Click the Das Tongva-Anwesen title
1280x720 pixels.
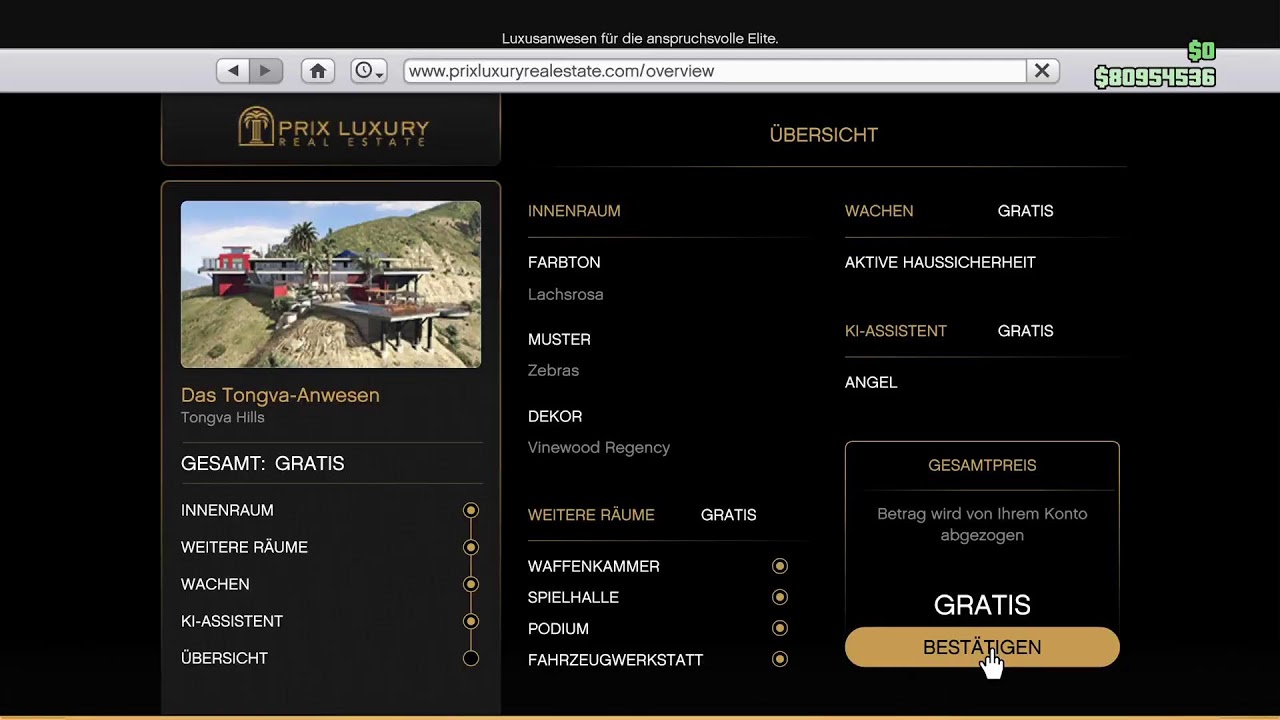point(280,395)
